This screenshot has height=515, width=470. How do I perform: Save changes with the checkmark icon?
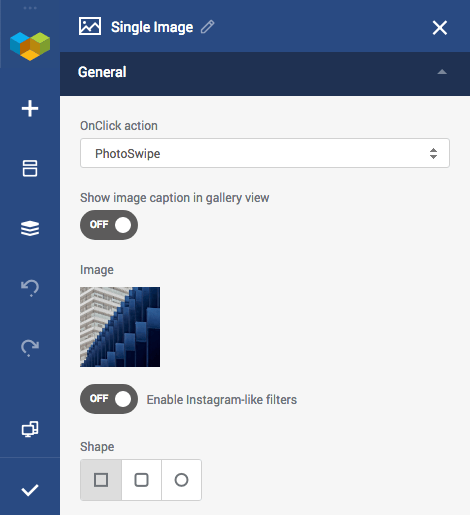[30, 490]
